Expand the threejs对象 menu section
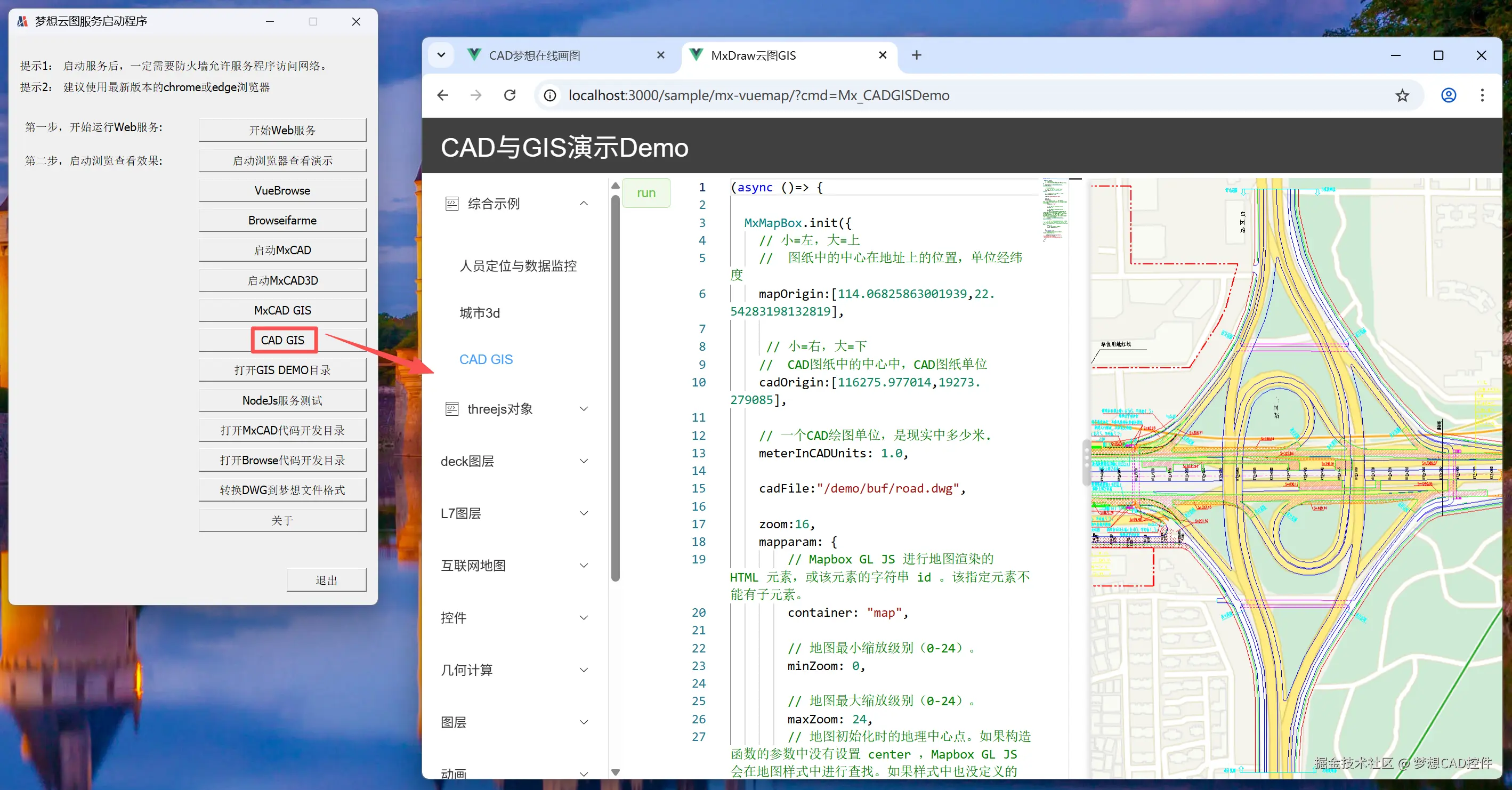The width and height of the screenshot is (1512, 790). 584,409
